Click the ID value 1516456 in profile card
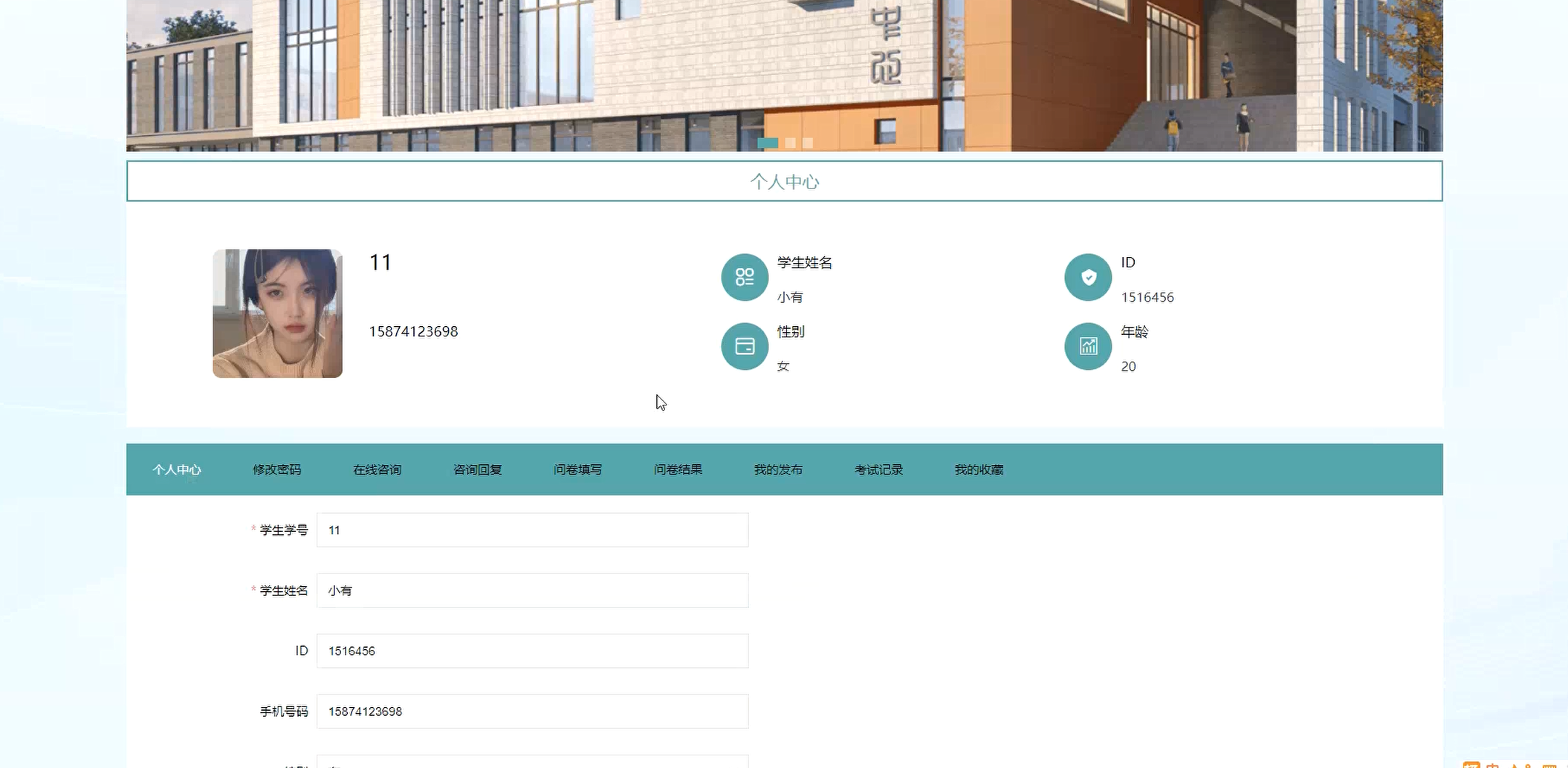The image size is (1568, 768). tap(1147, 297)
